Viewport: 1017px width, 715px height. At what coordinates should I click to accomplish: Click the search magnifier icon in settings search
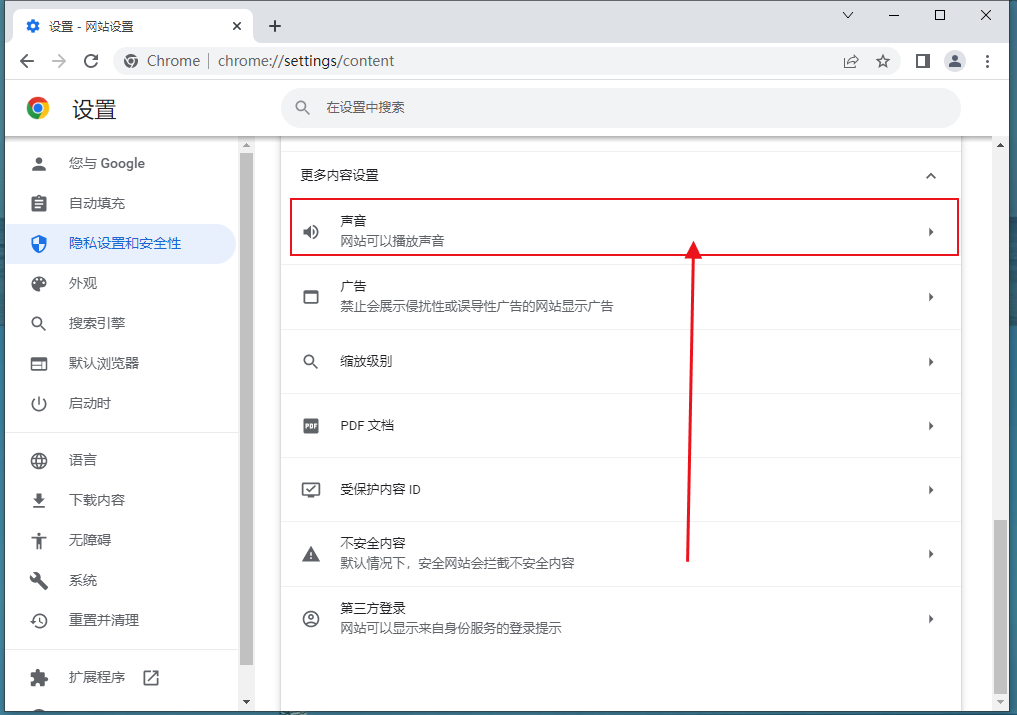click(x=302, y=108)
